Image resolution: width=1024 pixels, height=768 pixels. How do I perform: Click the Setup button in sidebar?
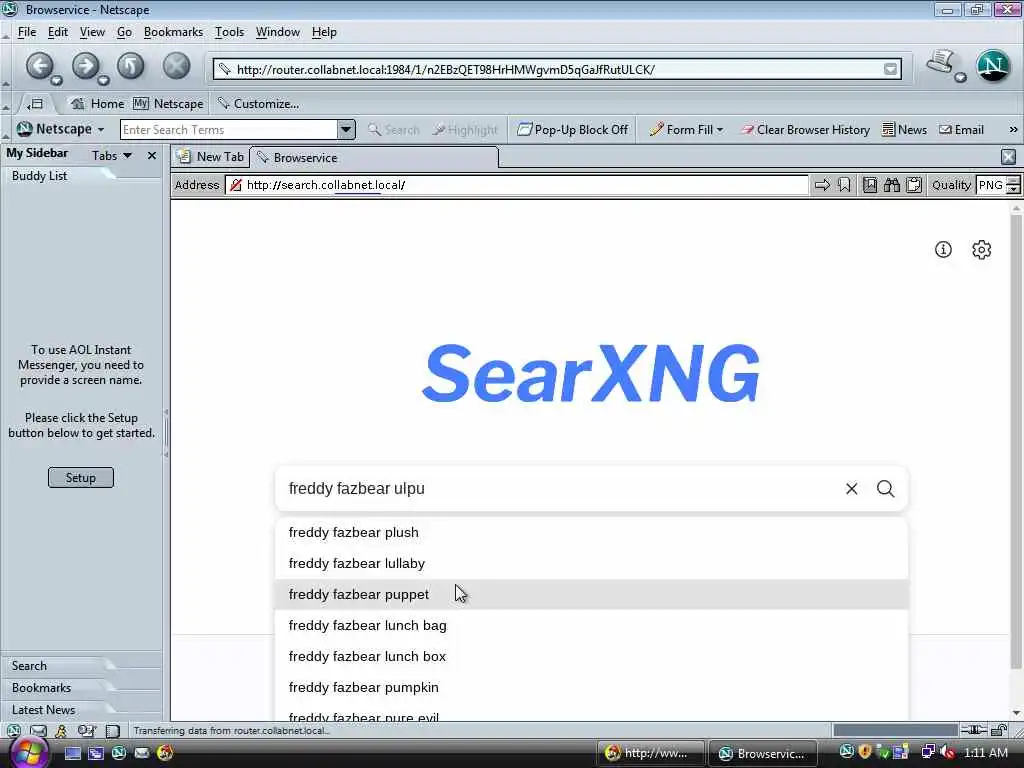[x=81, y=477]
